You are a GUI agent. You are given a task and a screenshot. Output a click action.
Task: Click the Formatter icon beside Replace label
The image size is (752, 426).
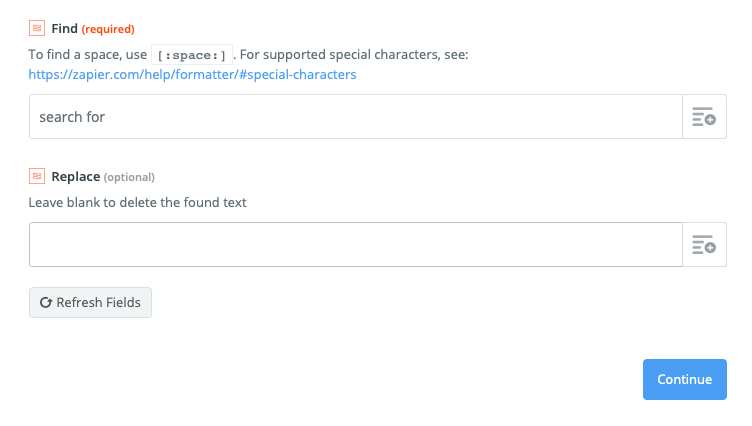pyautogui.click(x=37, y=176)
